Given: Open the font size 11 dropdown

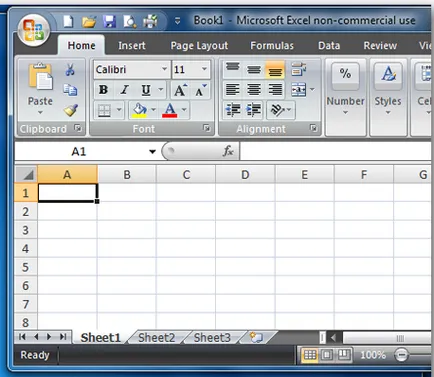Looking at the screenshot, I should point(204,69).
